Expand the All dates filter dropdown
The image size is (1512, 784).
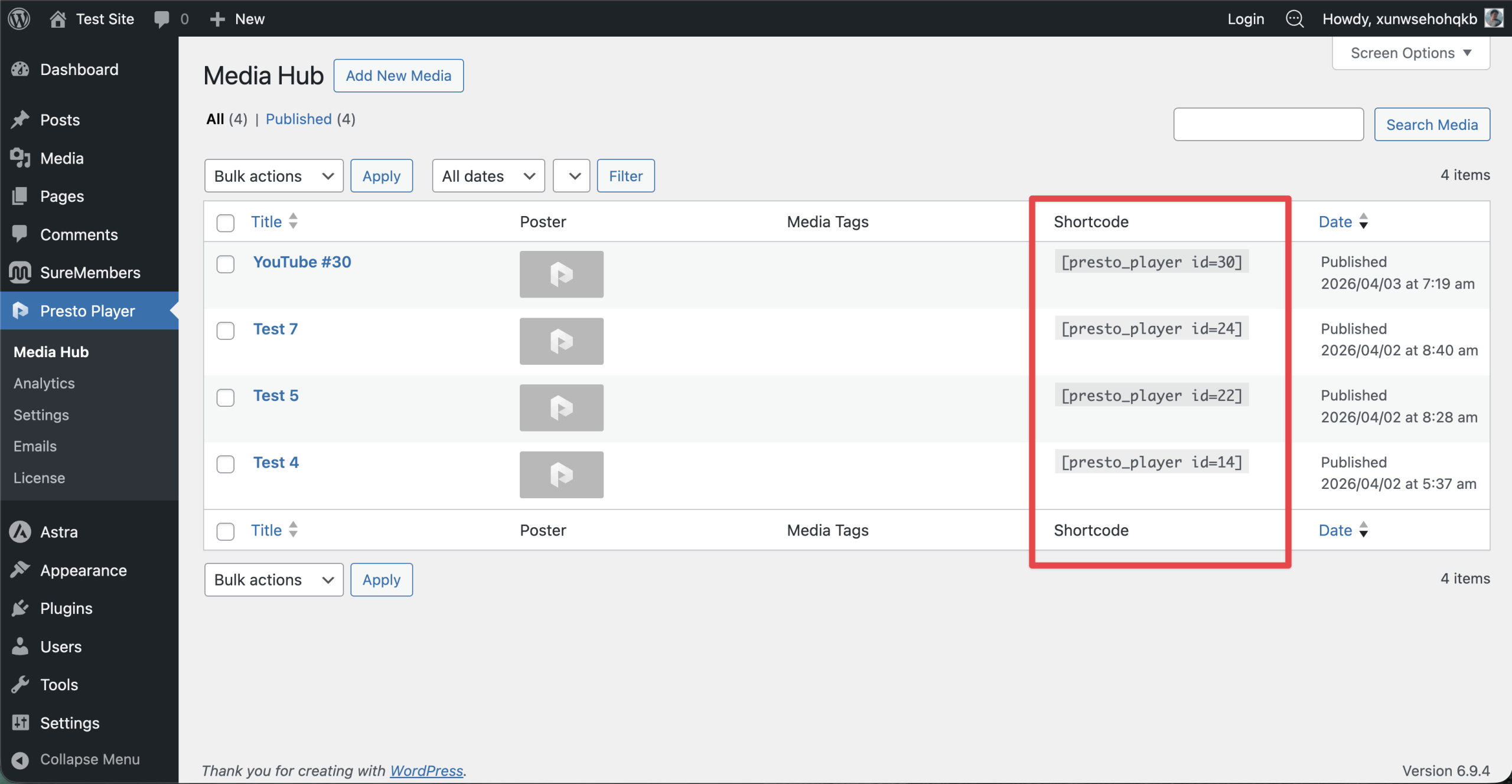click(x=488, y=176)
